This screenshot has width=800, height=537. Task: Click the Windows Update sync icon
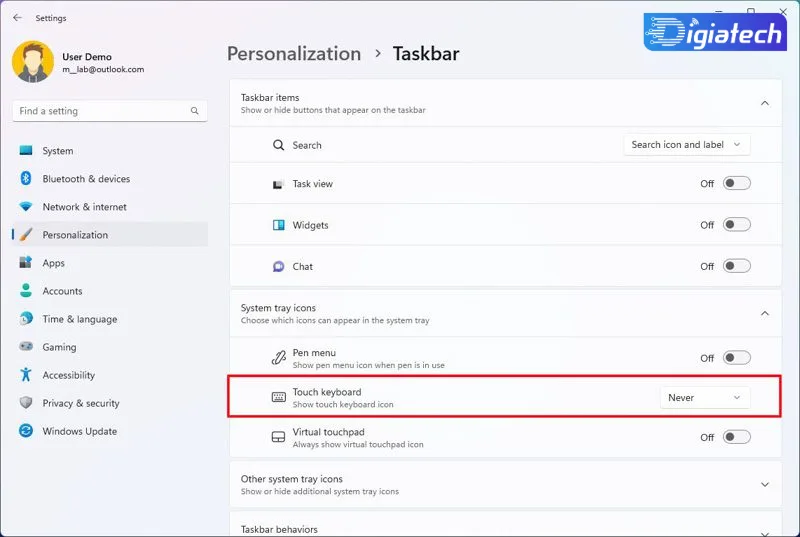(x=26, y=431)
